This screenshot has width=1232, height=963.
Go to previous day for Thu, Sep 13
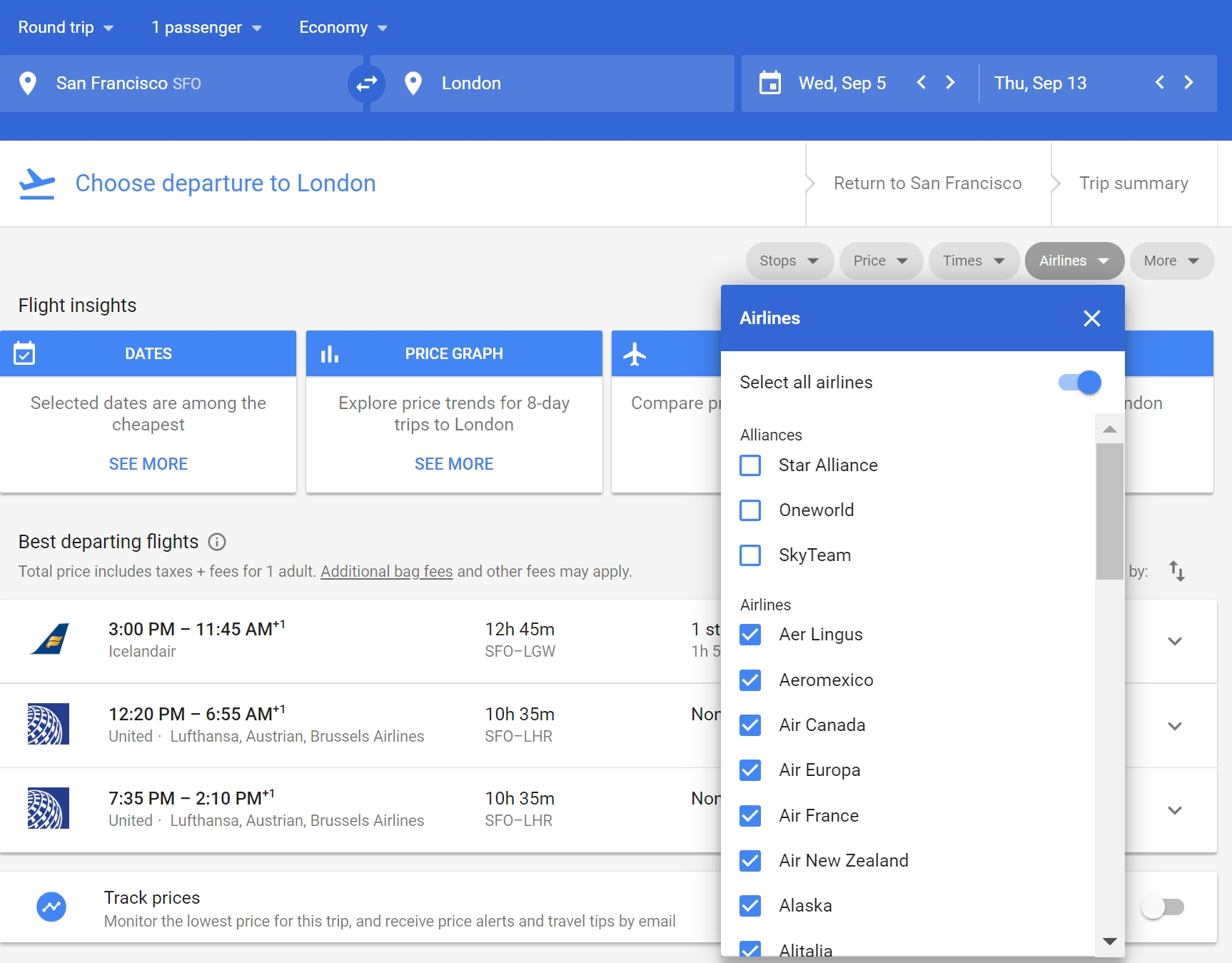[x=1160, y=83]
